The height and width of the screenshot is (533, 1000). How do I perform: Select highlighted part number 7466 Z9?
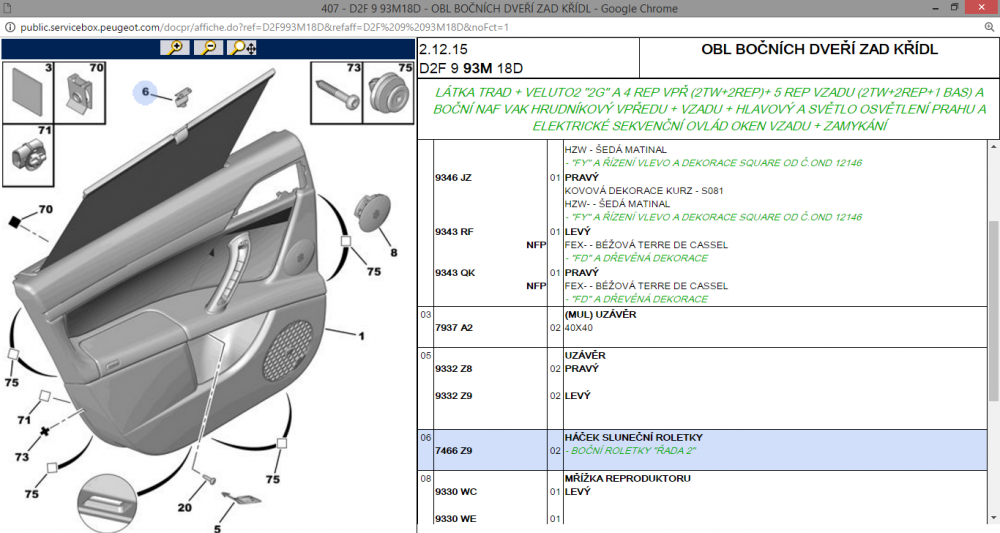453,450
